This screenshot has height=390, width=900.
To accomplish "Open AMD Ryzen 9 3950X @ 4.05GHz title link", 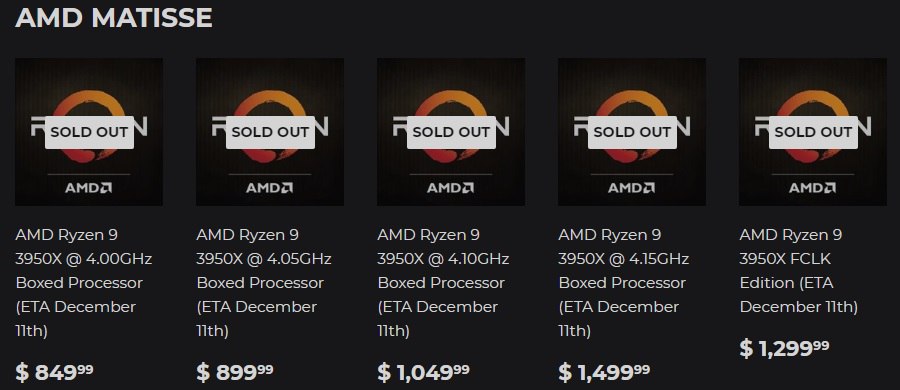I will 264,283.
